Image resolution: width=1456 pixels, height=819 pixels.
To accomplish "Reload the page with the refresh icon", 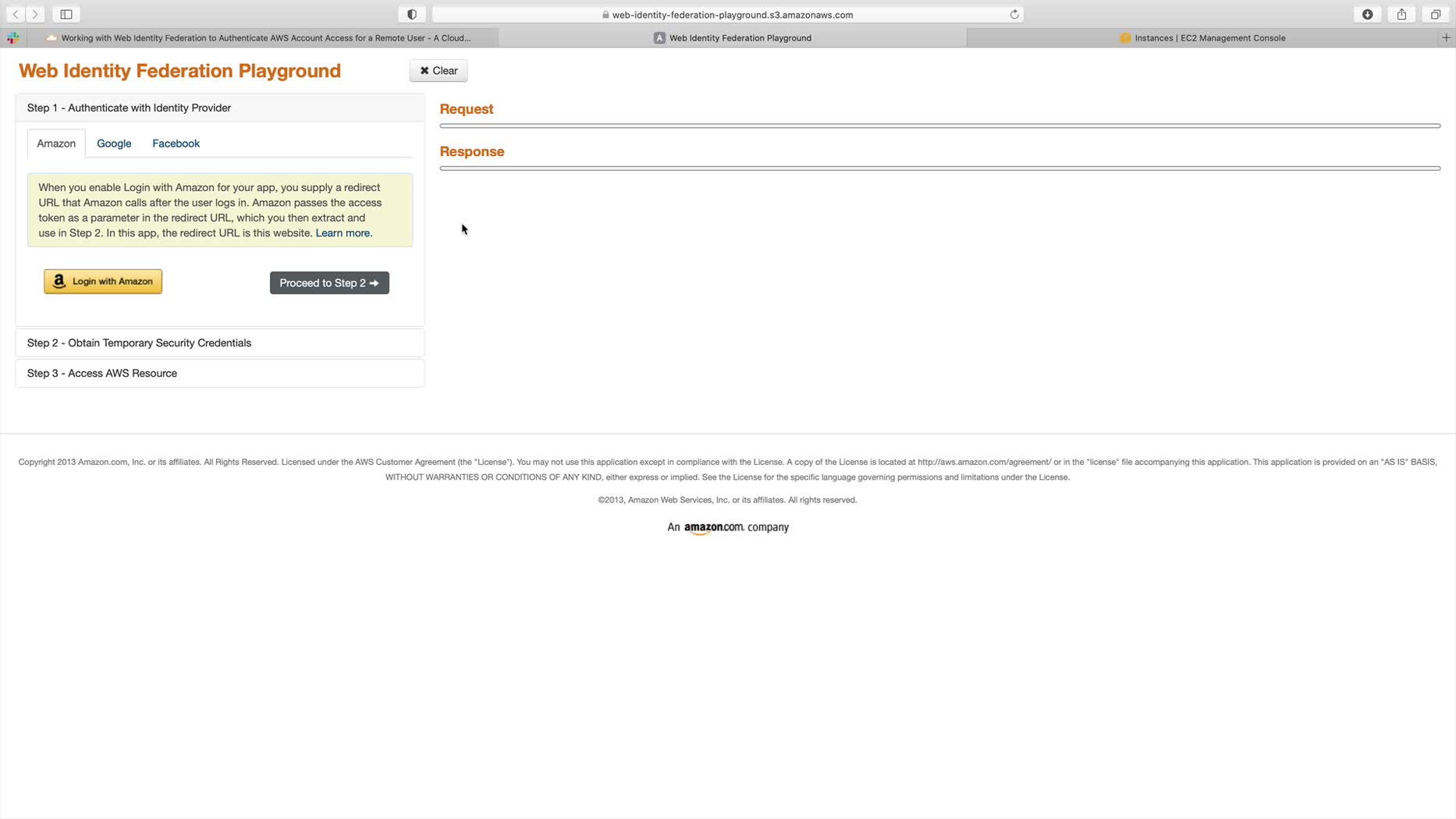I will [1014, 14].
